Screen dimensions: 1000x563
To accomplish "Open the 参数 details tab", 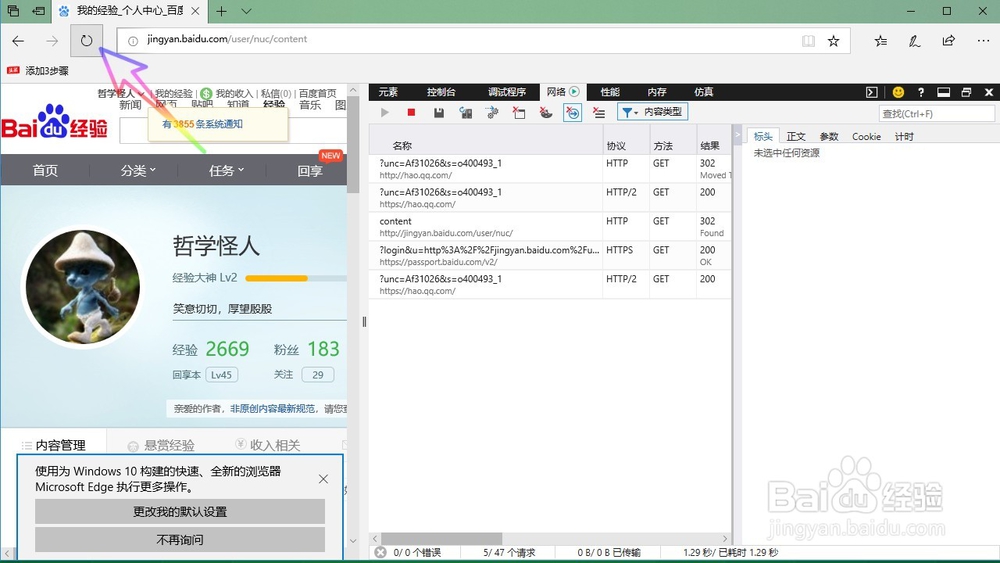I will pos(829,136).
